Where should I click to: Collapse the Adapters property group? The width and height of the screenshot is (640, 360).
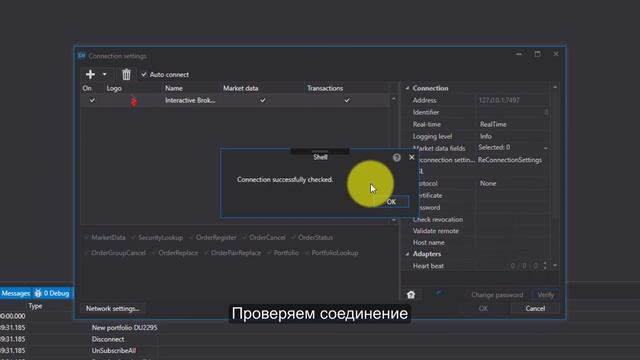[407, 254]
